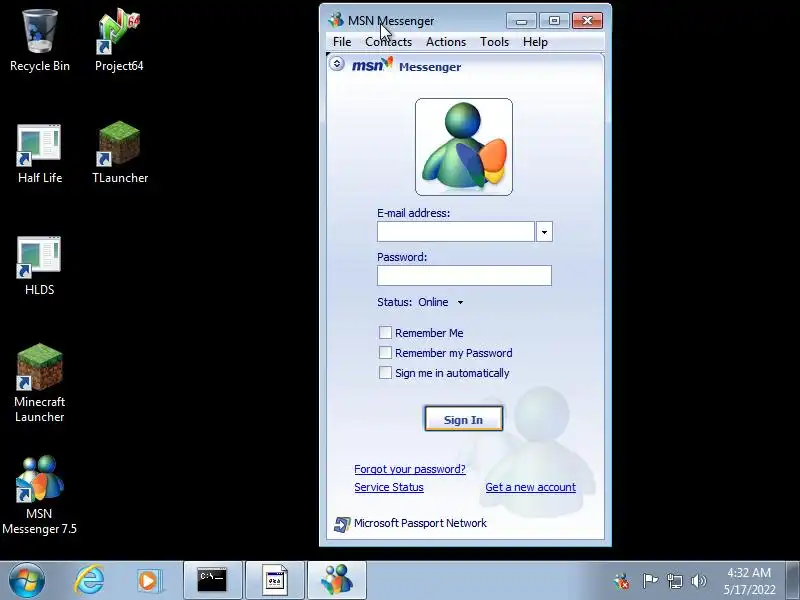The height and width of the screenshot is (600, 800).
Task: Minimize the MSN Messenger window
Action: coord(521,21)
